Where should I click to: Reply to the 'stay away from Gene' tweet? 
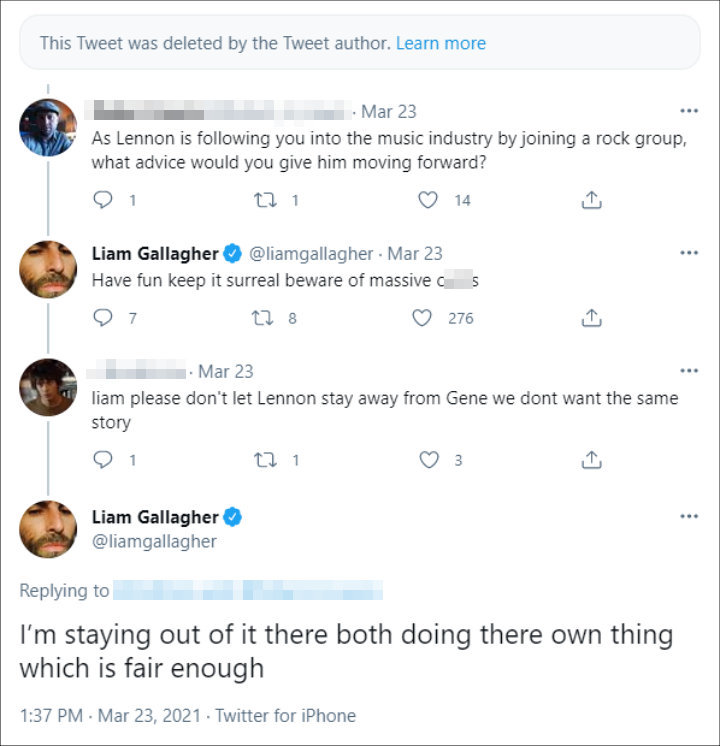tap(102, 460)
